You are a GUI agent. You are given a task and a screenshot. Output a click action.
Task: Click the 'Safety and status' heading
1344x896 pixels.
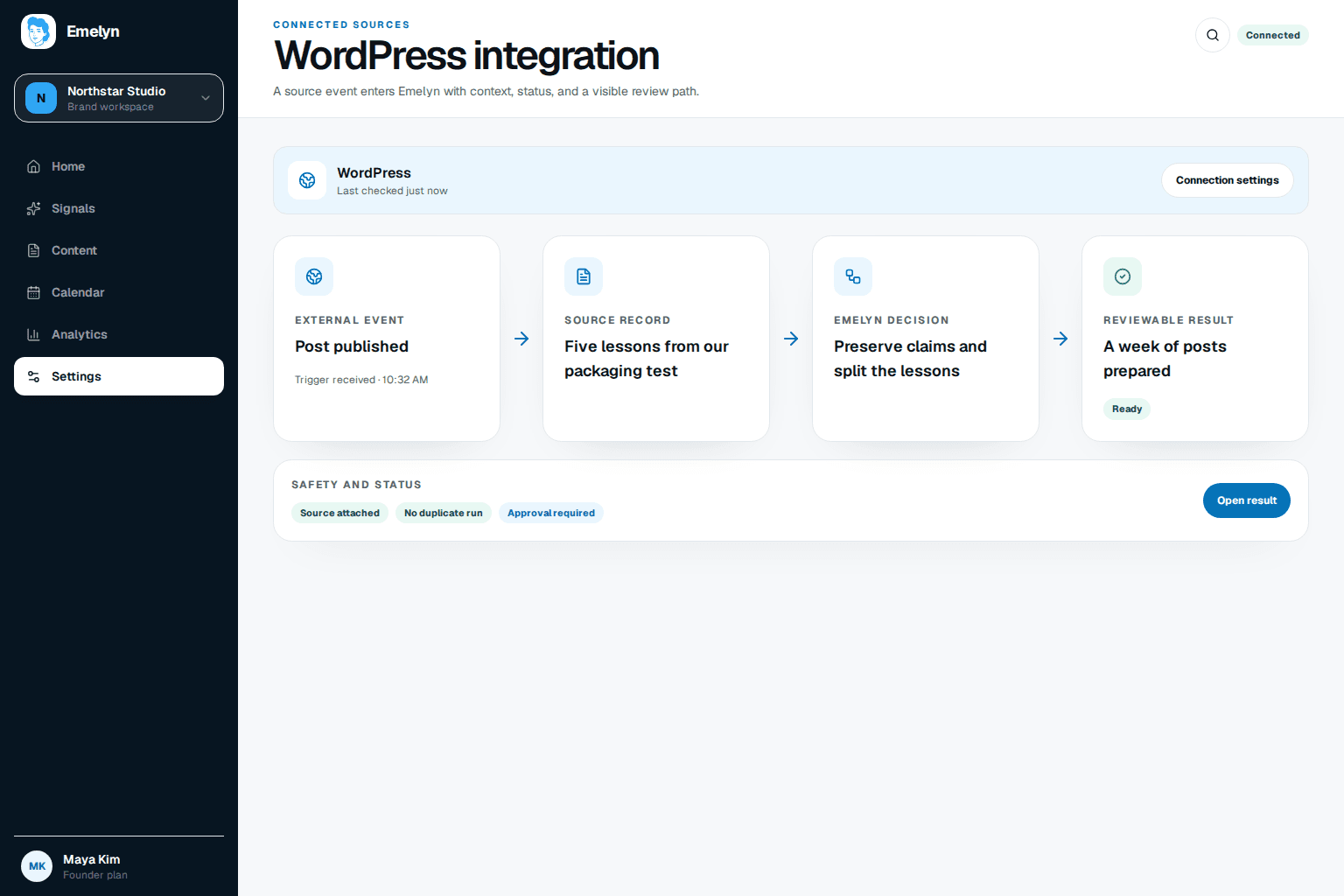coord(356,485)
